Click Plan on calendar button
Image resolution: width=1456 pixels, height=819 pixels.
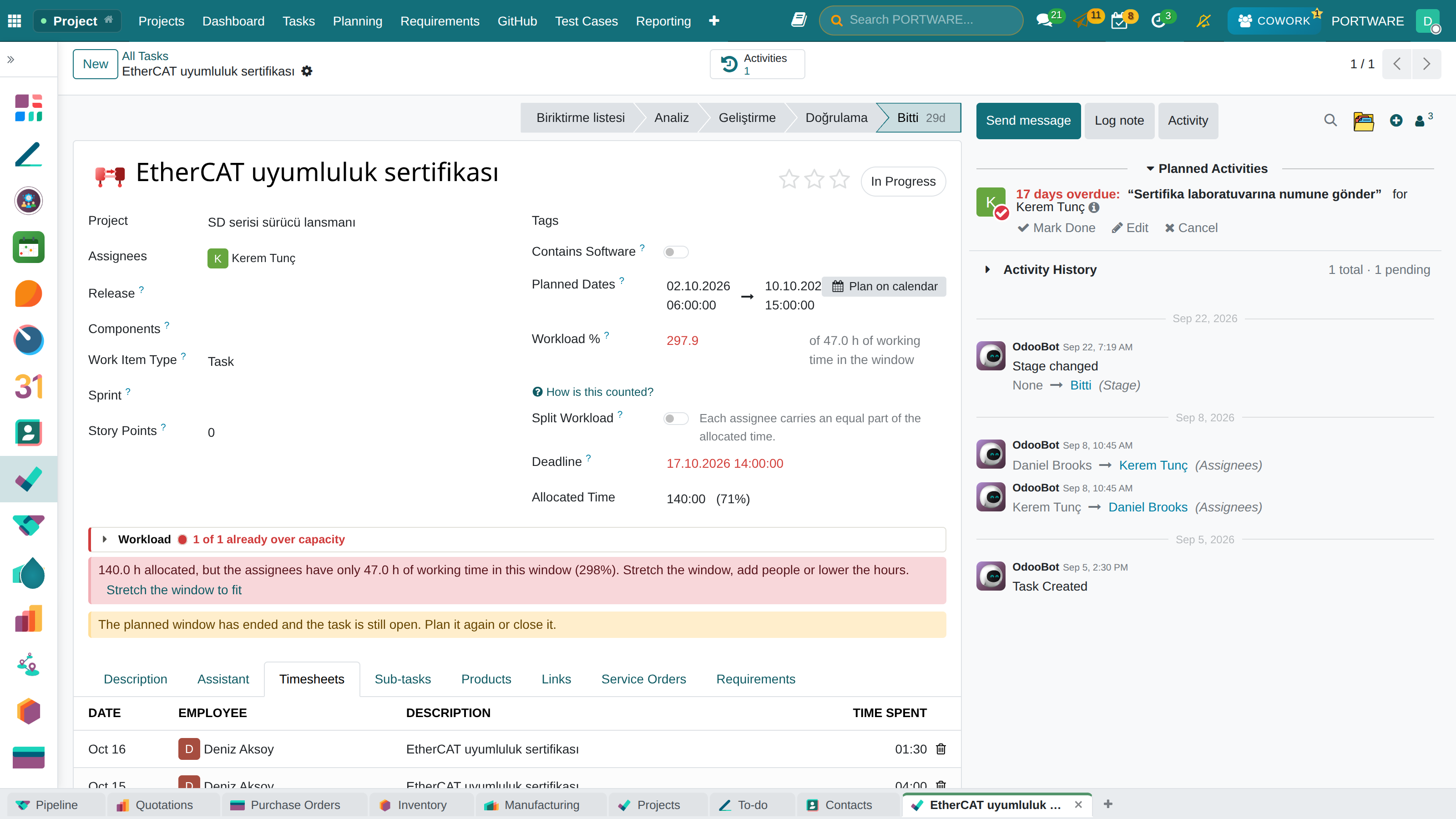[x=885, y=286]
